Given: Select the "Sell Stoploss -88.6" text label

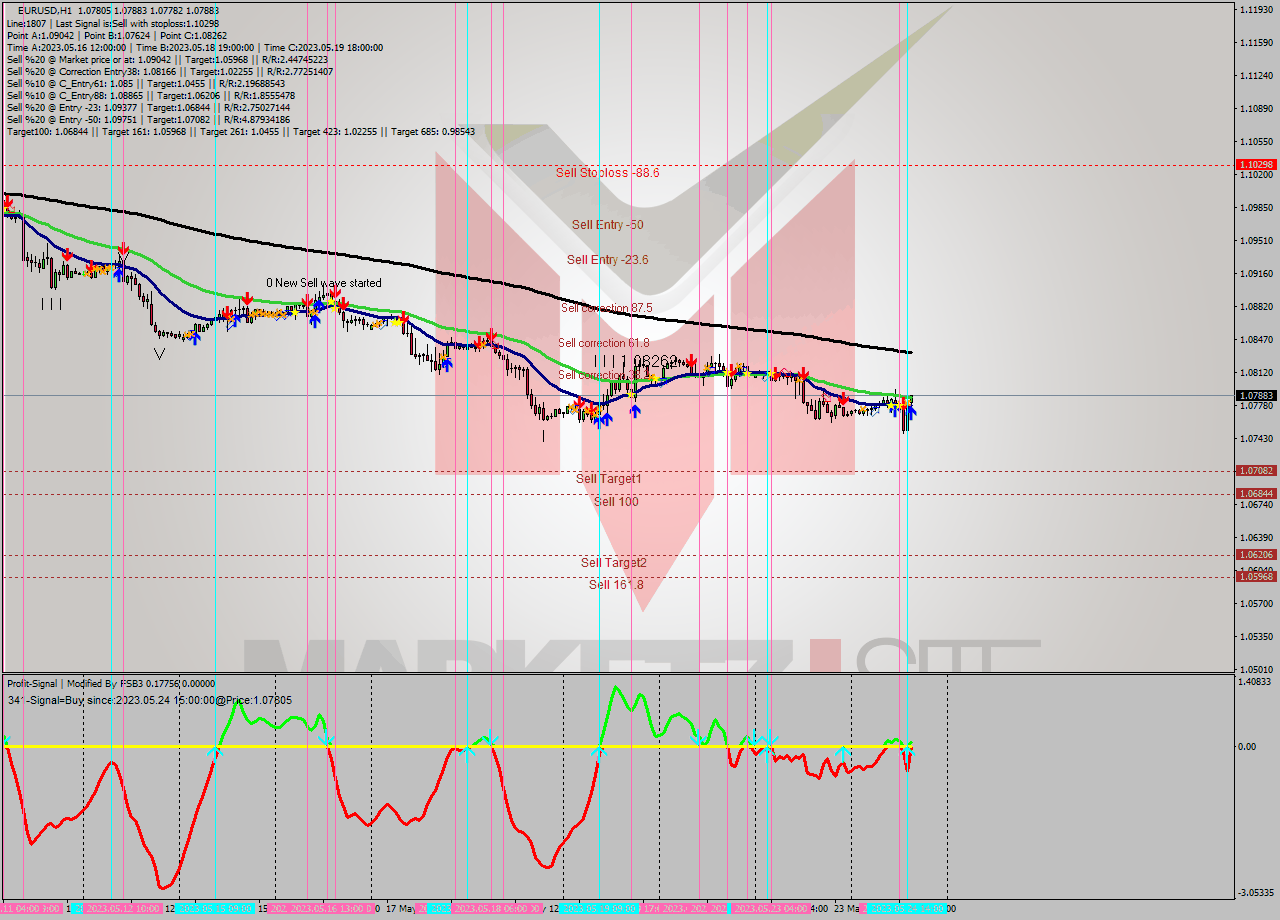Looking at the screenshot, I should click(x=605, y=172).
